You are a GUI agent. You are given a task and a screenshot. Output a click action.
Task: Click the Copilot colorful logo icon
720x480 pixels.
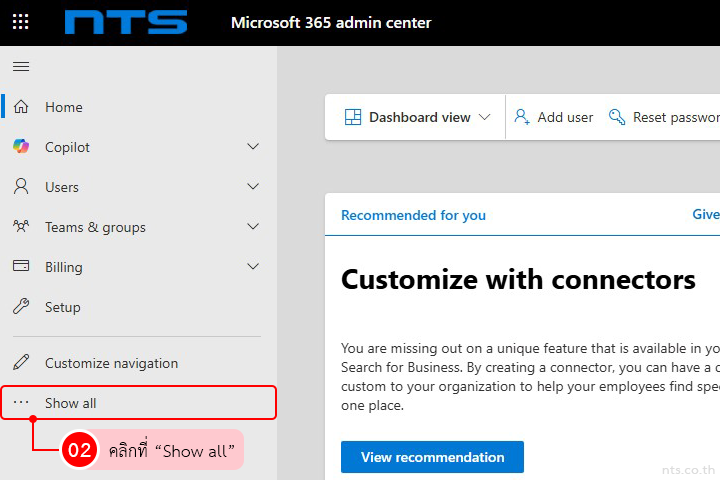pyautogui.click(x=21, y=147)
